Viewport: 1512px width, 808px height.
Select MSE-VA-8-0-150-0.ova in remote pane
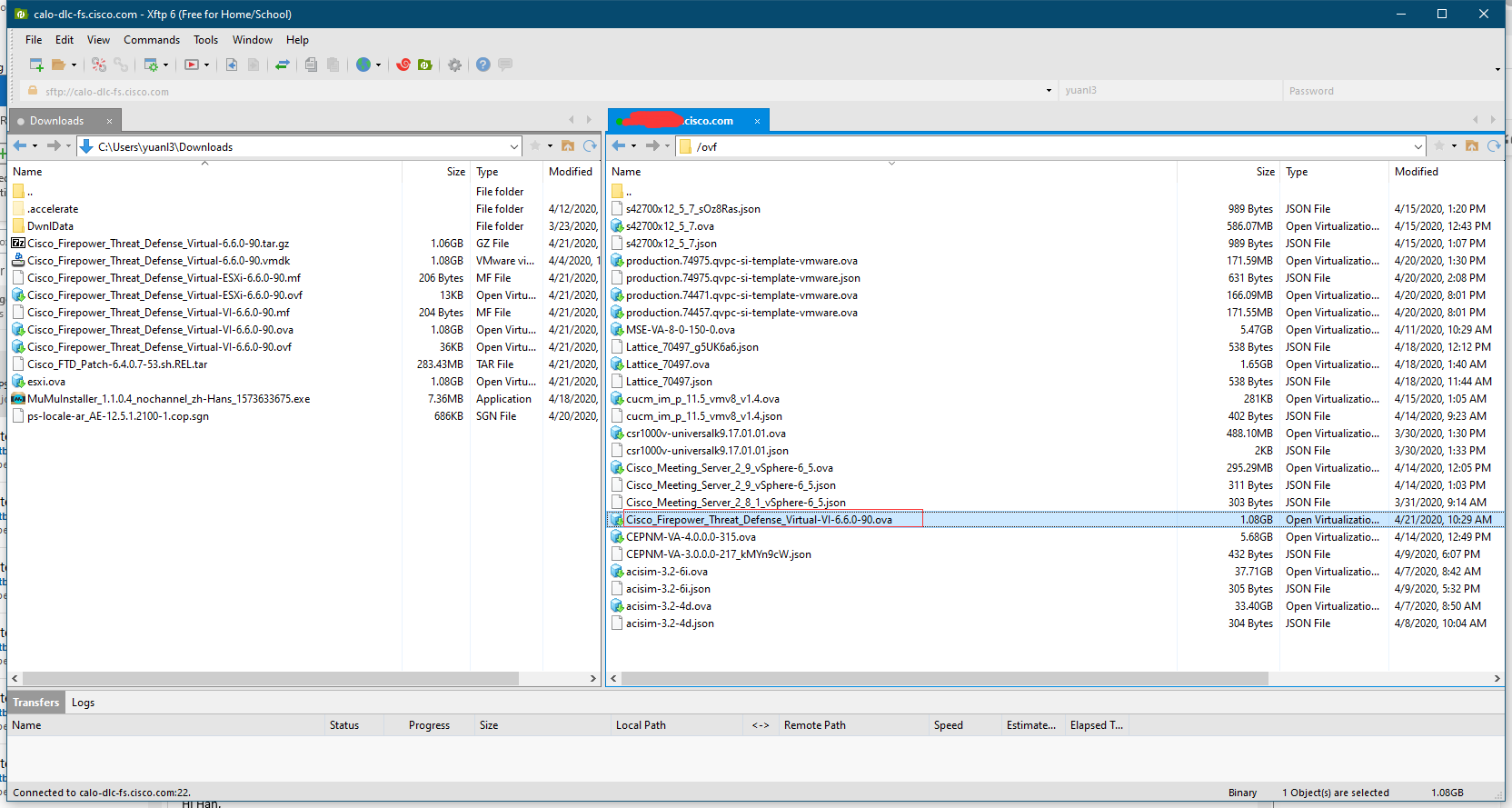(x=681, y=330)
